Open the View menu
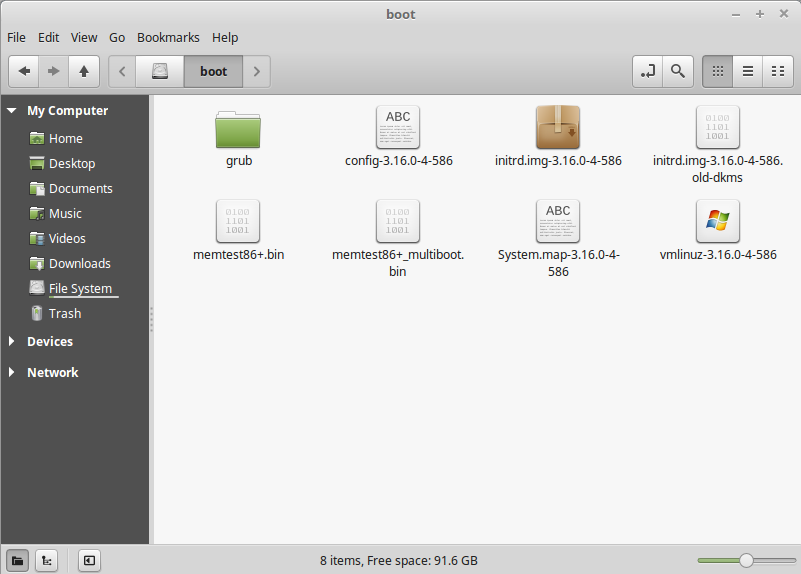 tap(84, 38)
